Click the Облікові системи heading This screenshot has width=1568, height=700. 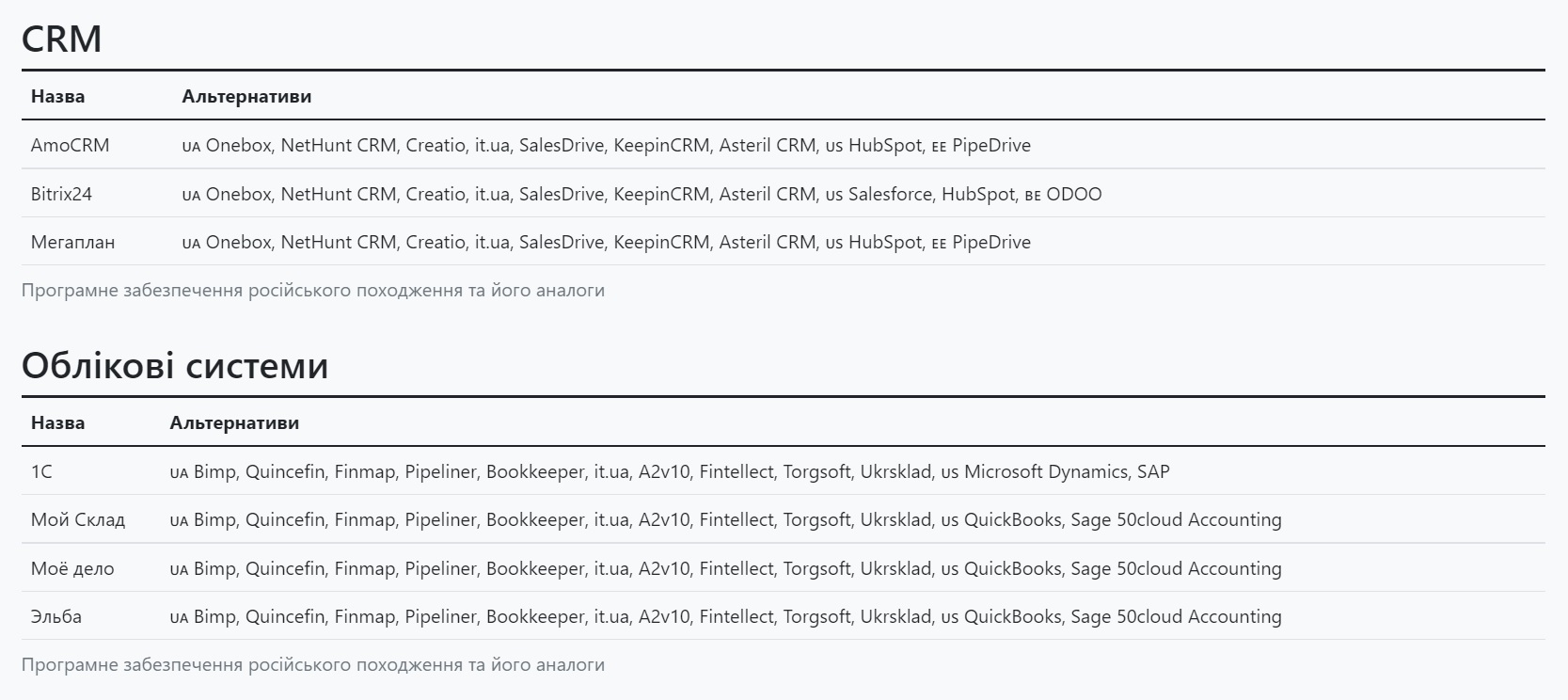pyautogui.click(x=175, y=365)
